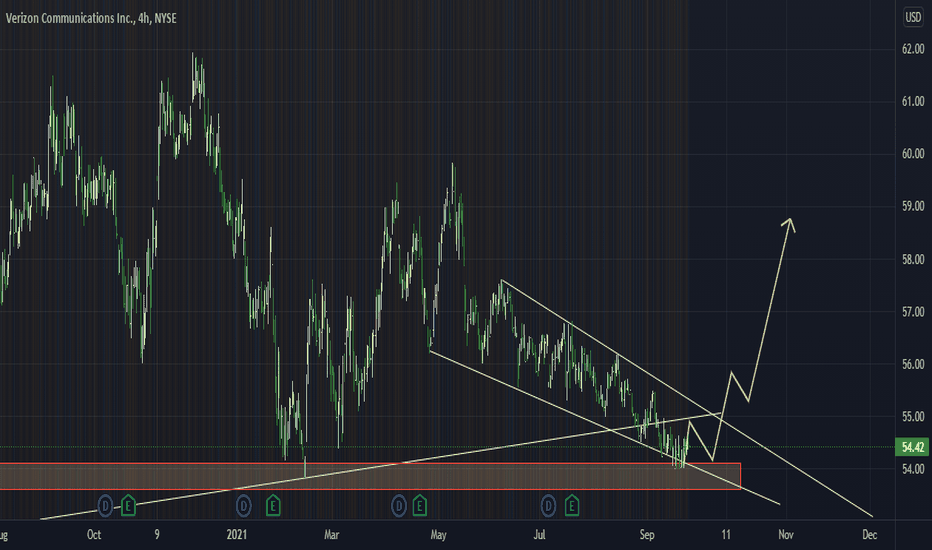Click the 55.00 price axis label

coord(913,417)
